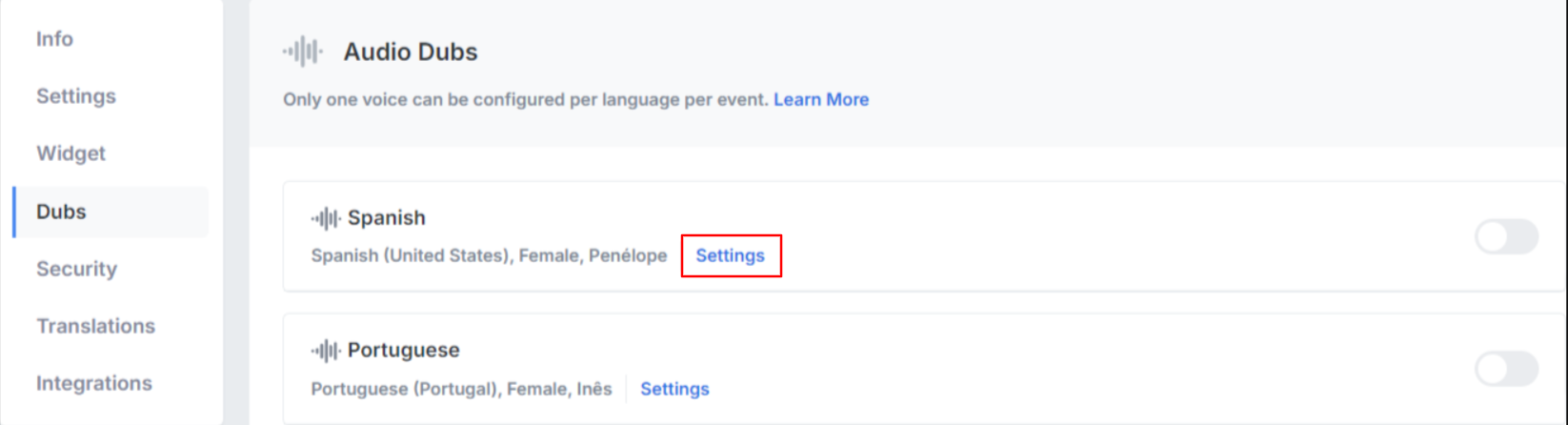This screenshot has height=425, width=1568.
Task: Open Settings for the Portuguese dub
Action: (x=674, y=389)
